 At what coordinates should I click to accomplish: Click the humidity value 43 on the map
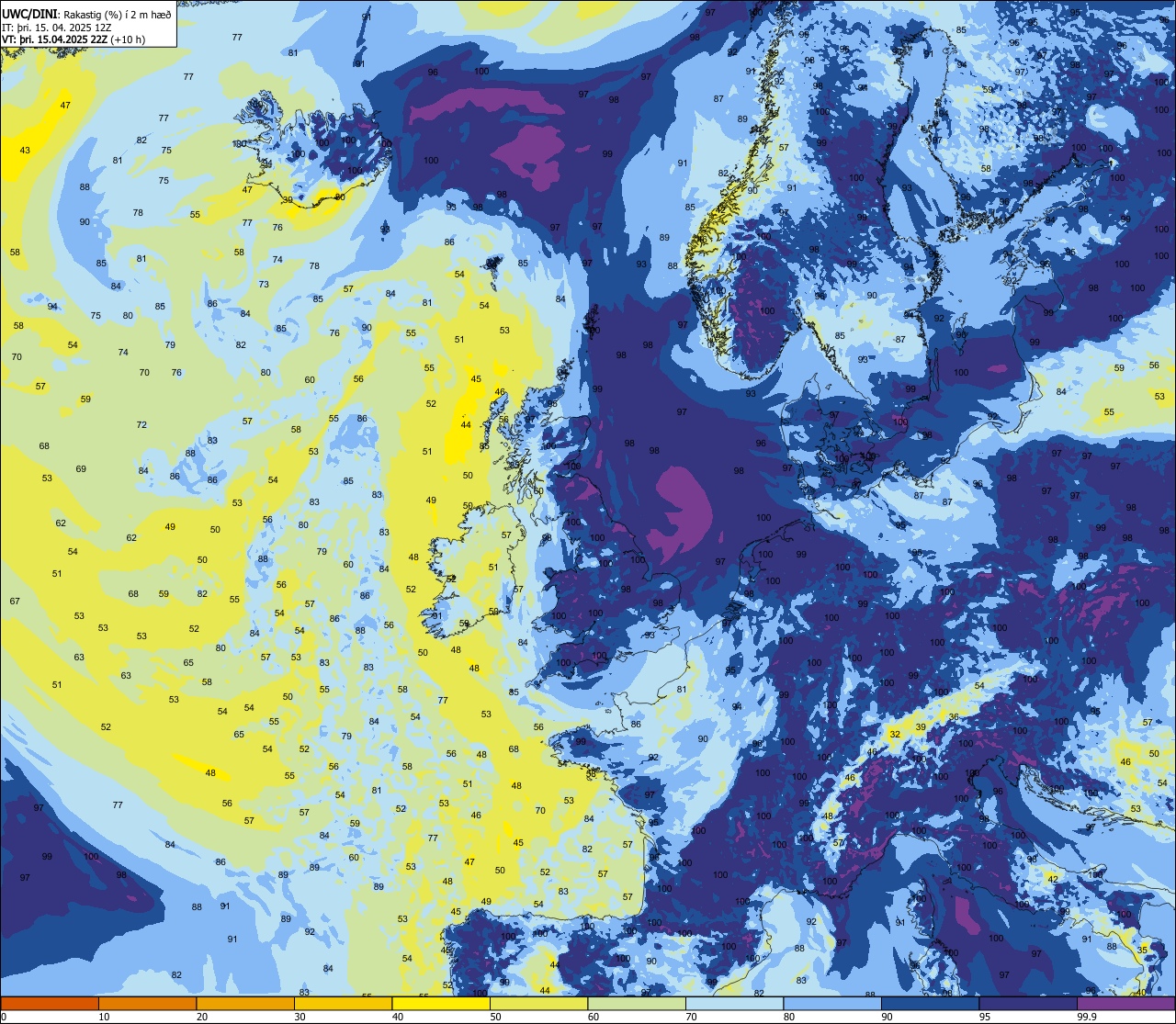tap(25, 151)
